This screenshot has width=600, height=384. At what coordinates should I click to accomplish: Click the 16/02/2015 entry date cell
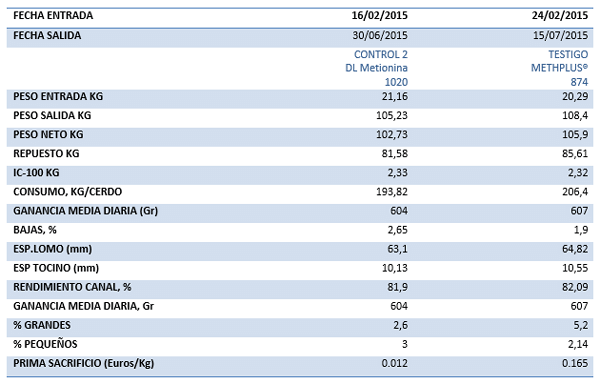point(380,16)
